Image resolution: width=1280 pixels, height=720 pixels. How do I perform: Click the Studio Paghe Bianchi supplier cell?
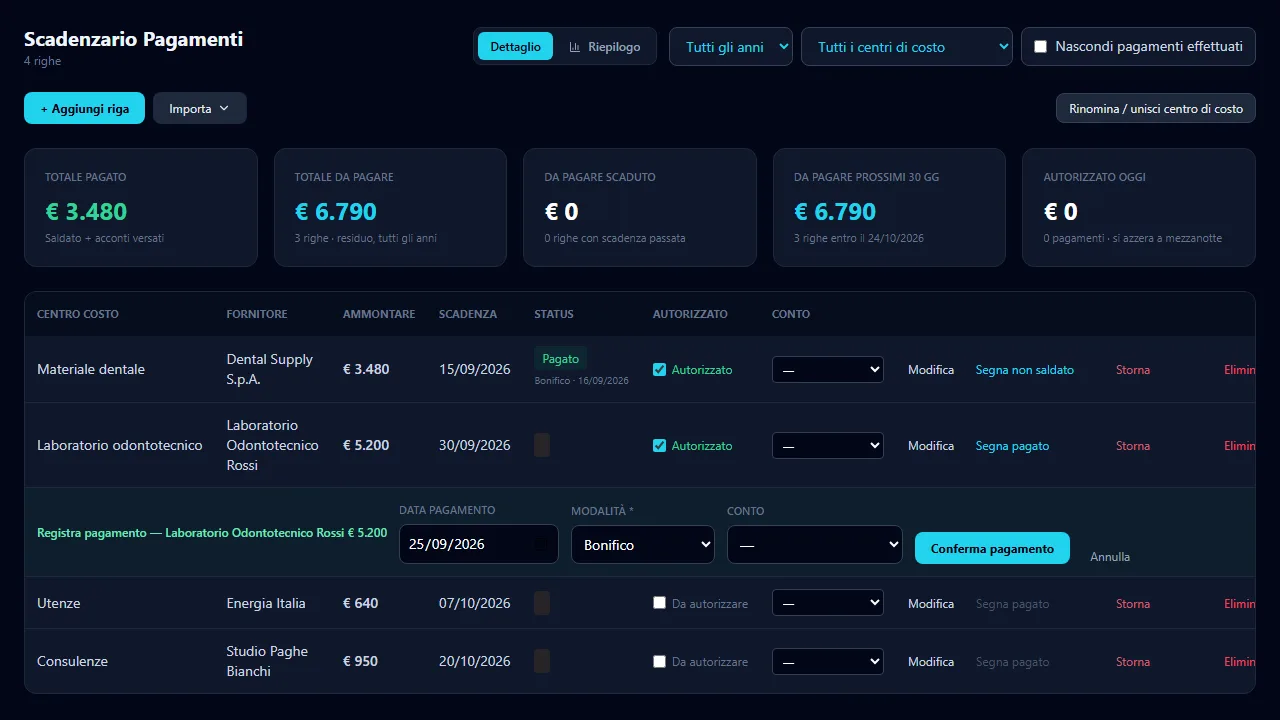point(267,661)
